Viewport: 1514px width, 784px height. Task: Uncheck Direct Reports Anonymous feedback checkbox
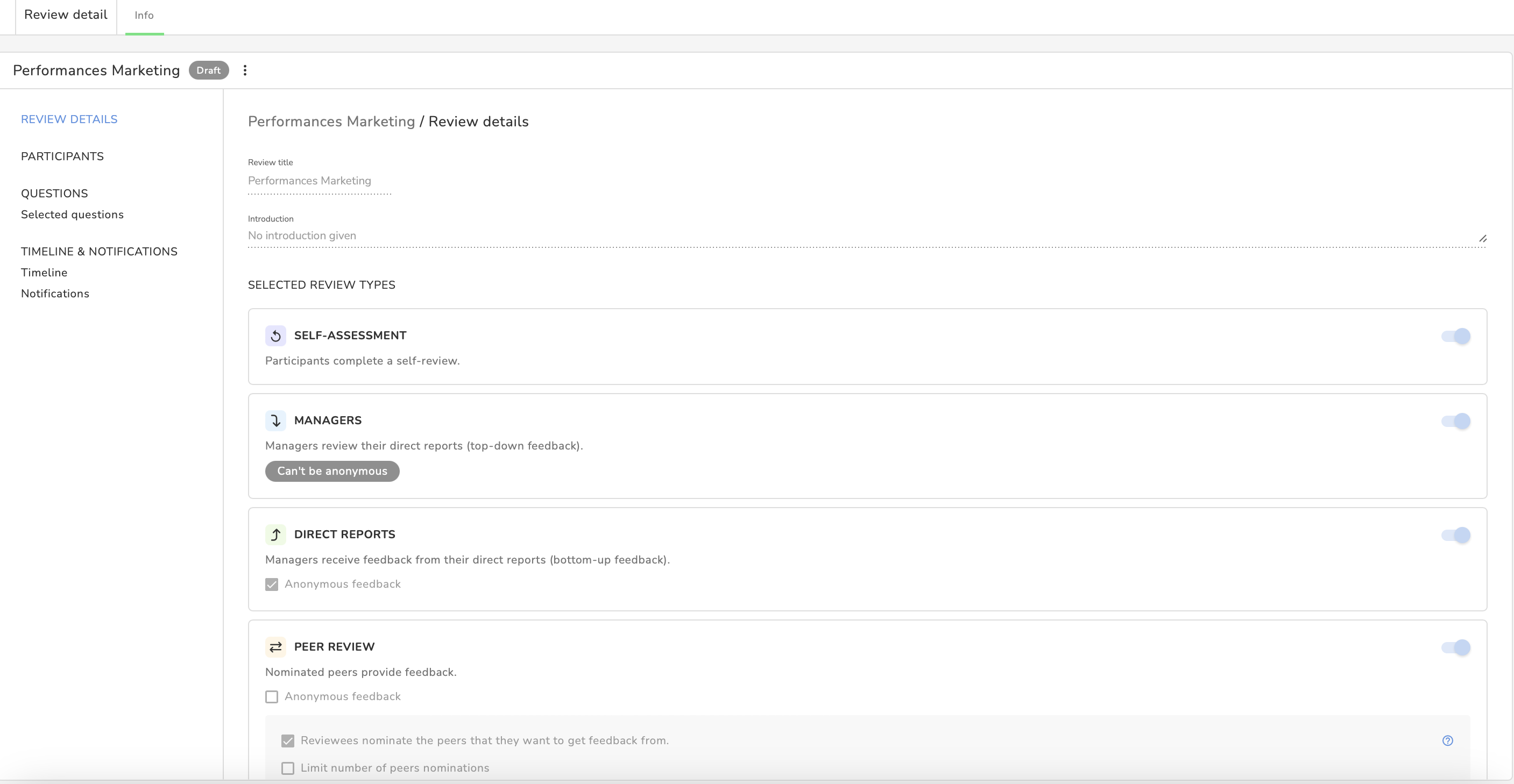[x=272, y=585]
